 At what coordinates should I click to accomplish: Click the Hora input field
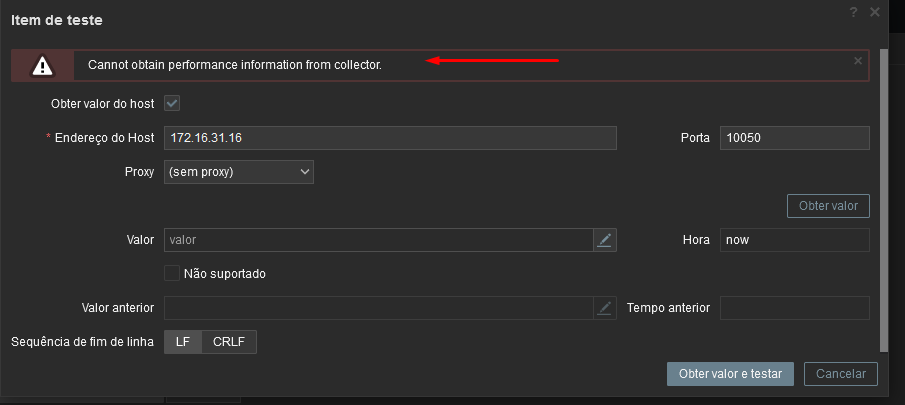pyautogui.click(x=794, y=240)
